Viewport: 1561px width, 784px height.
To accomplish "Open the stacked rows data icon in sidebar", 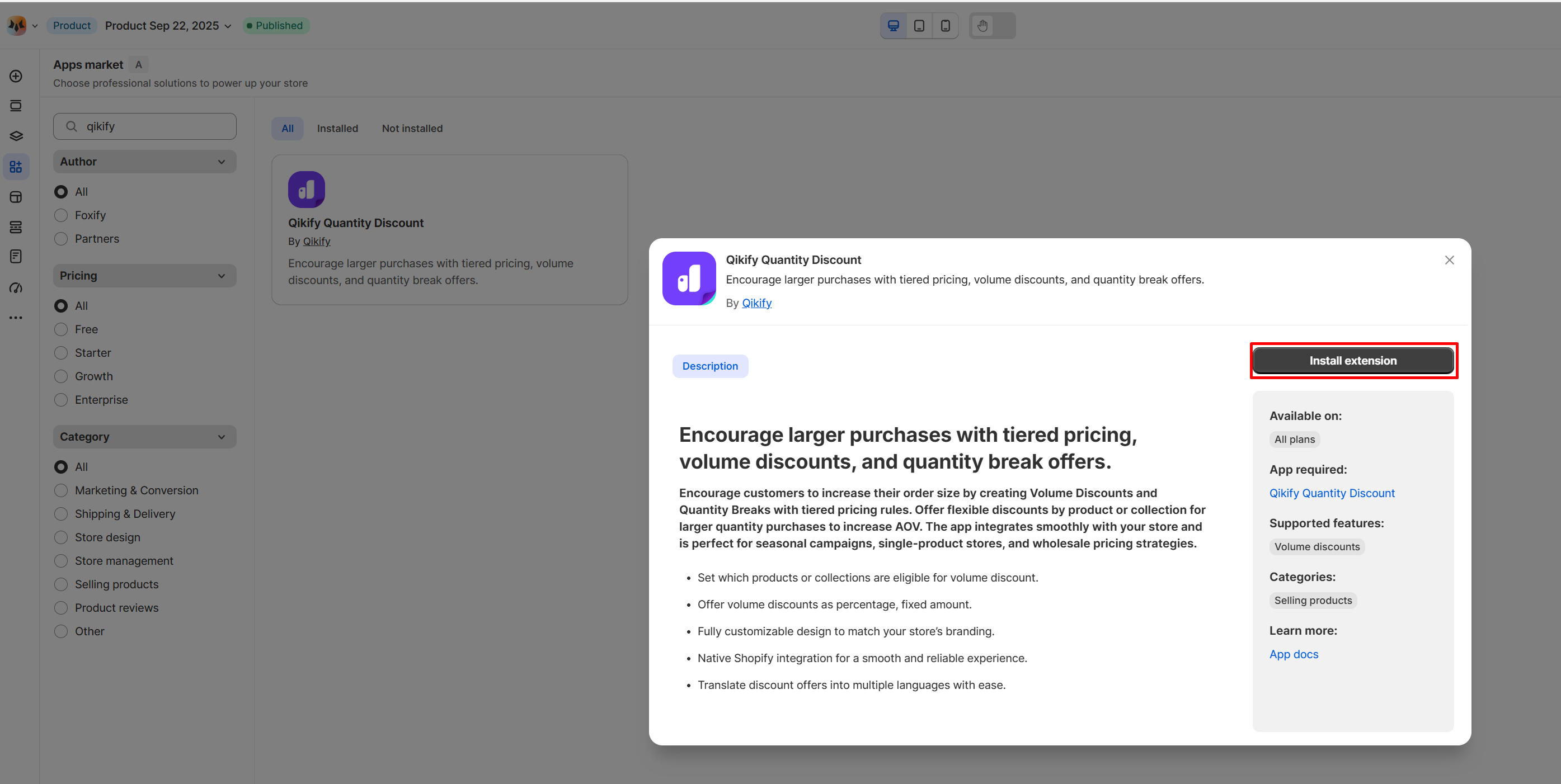I will (x=16, y=227).
